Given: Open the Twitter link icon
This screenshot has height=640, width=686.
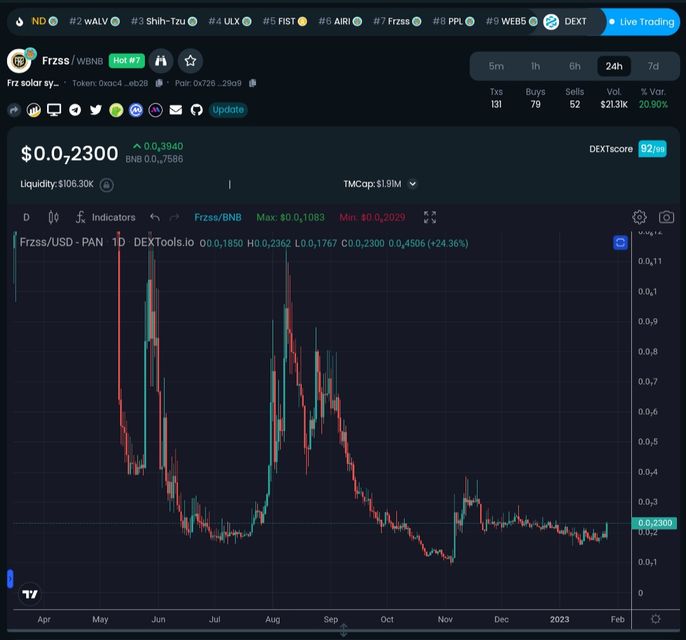Looking at the screenshot, I should coord(95,110).
